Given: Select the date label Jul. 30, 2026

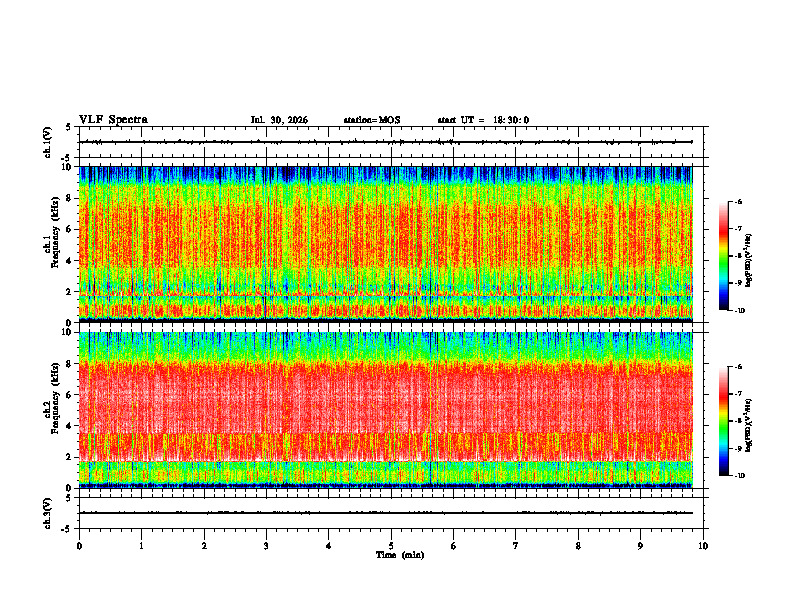Looking at the screenshot, I should tap(279, 120).
